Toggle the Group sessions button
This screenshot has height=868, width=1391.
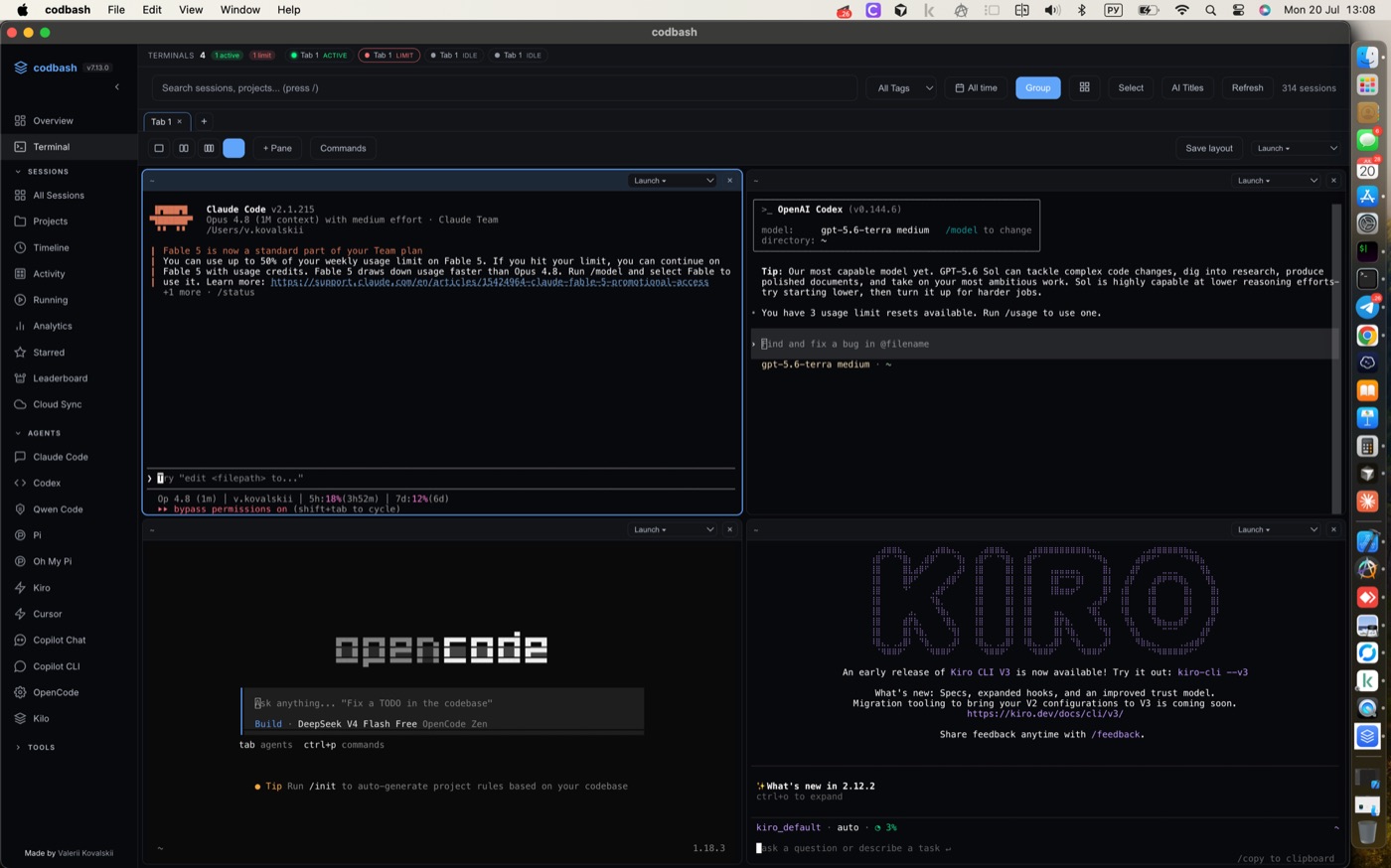click(x=1037, y=87)
